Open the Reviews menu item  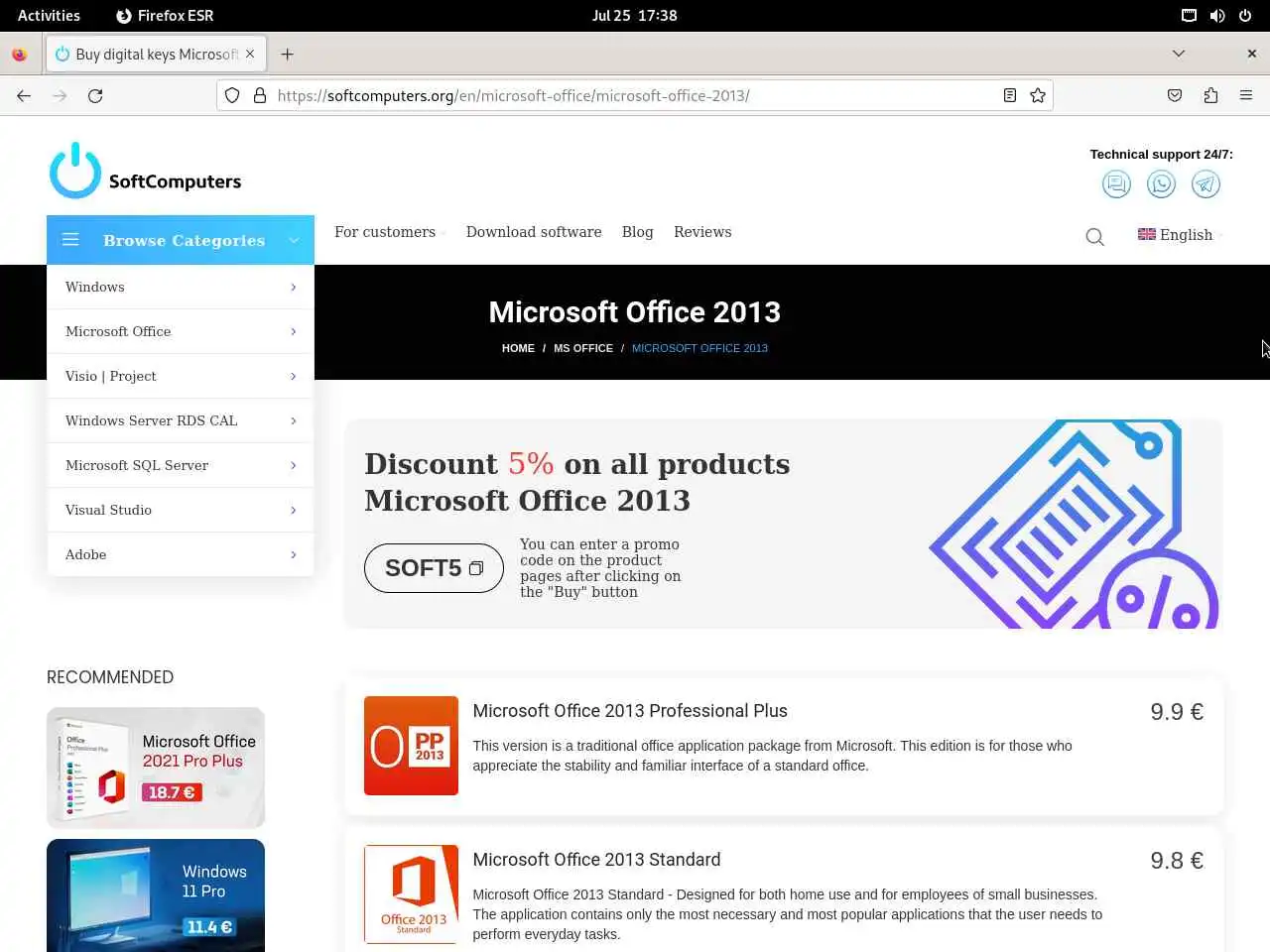pyautogui.click(x=702, y=232)
